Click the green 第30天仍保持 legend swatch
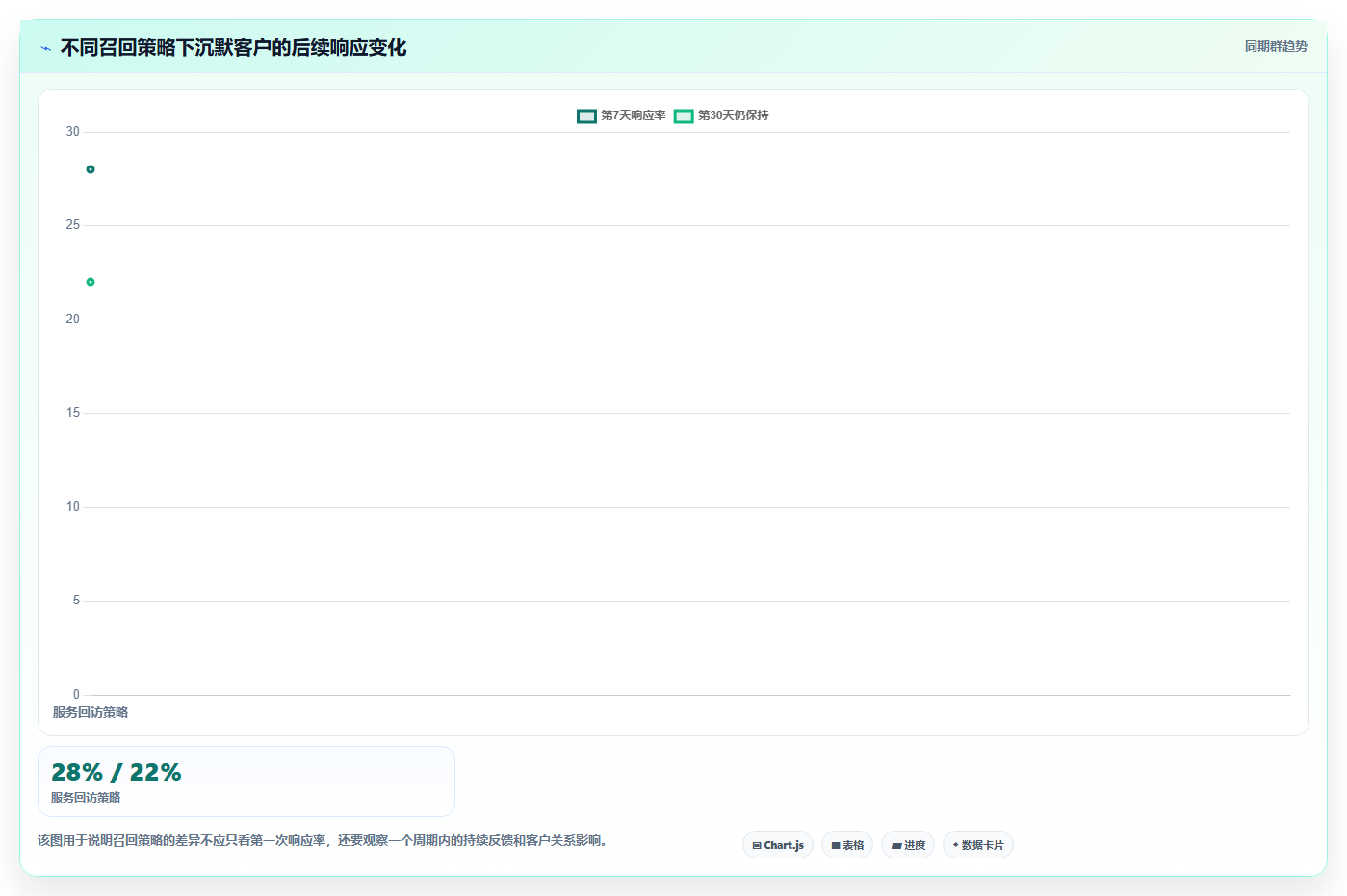 684,116
